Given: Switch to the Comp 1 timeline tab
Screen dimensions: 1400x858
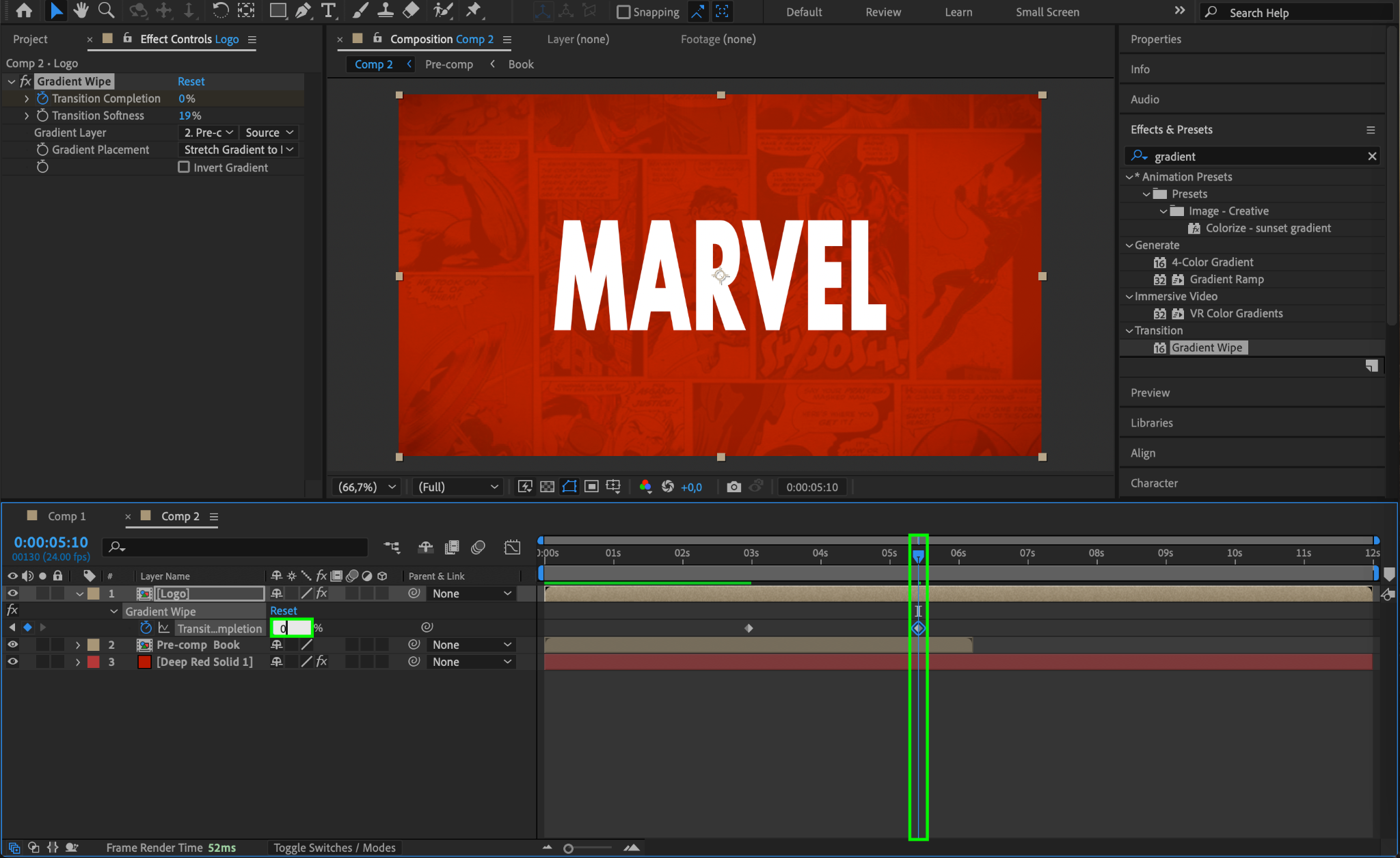Looking at the screenshot, I should 66,516.
